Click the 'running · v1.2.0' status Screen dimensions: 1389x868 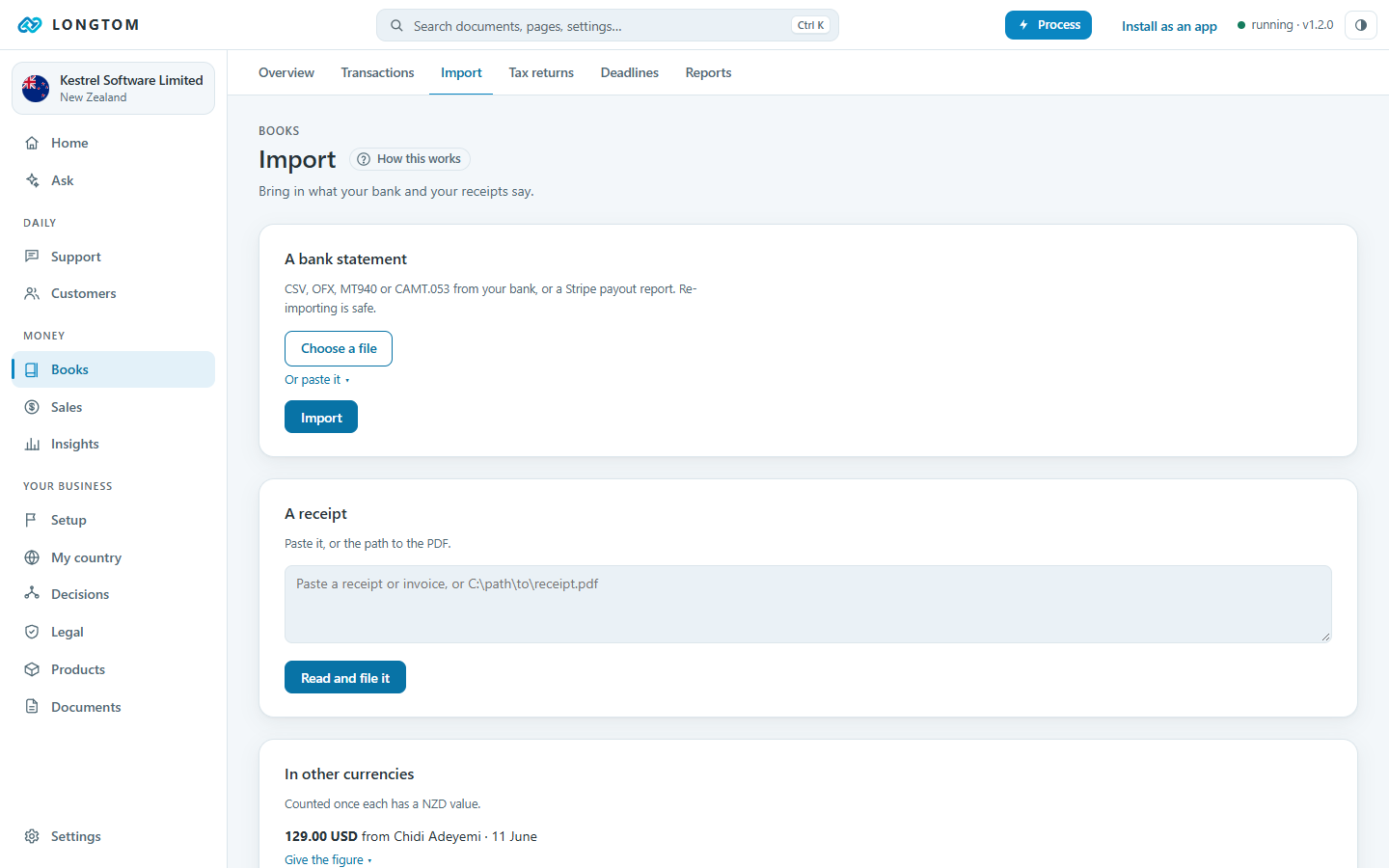1285,25
